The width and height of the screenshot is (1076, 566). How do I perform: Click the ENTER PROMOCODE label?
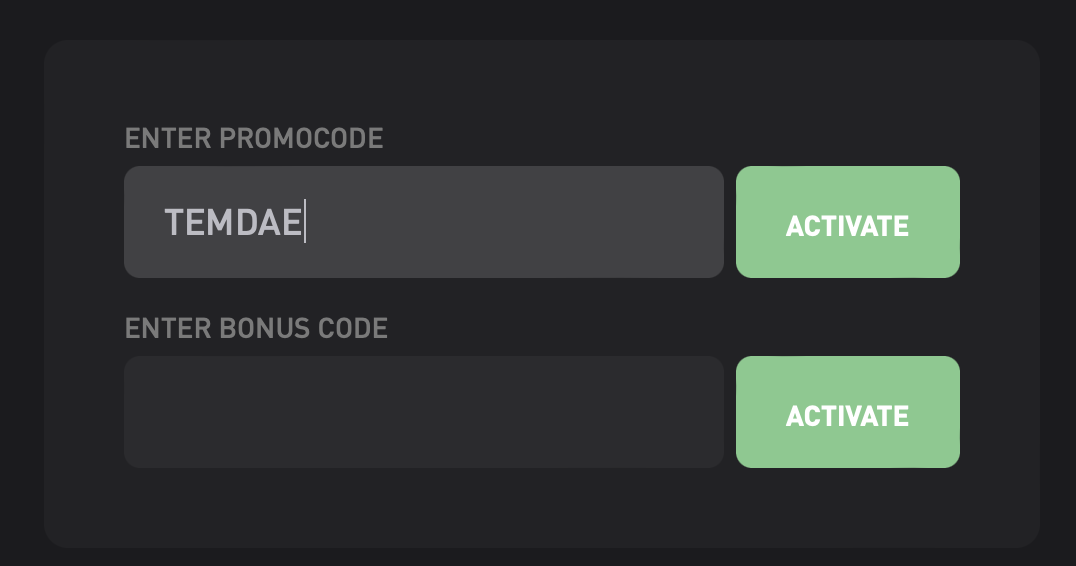click(x=254, y=138)
